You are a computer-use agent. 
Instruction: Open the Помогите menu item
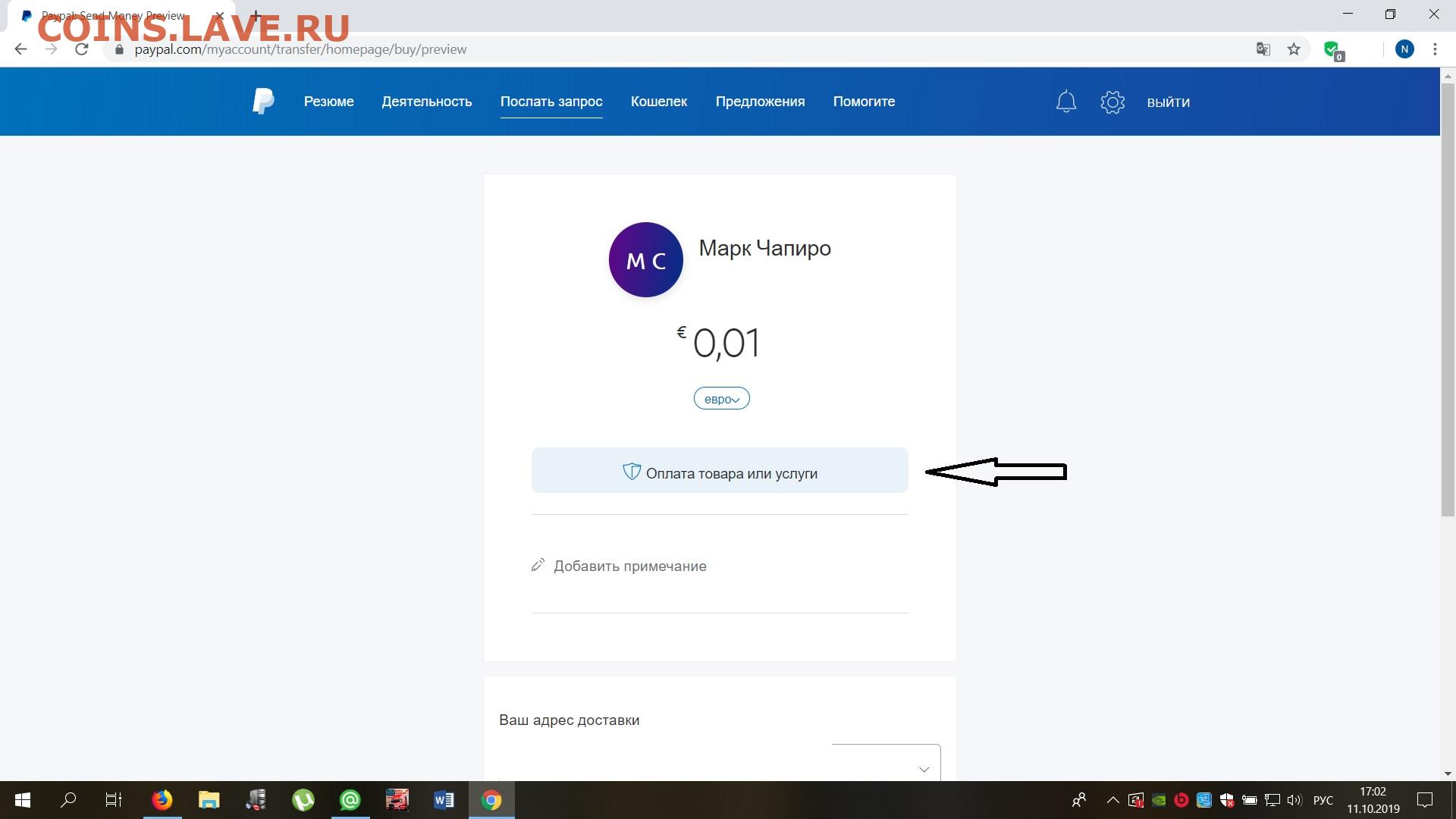[x=864, y=102]
